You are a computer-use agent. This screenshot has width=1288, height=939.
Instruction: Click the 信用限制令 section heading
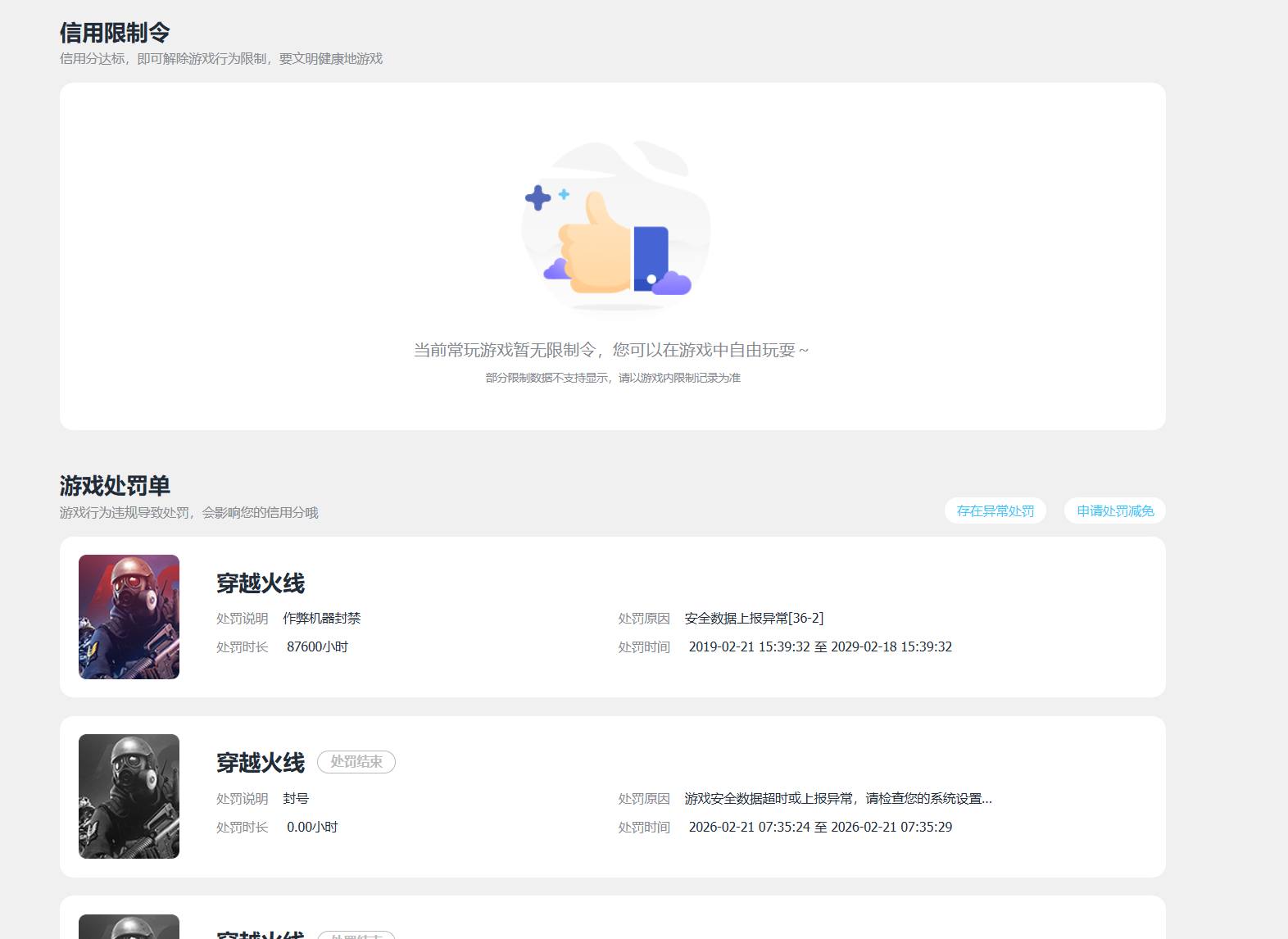[115, 33]
